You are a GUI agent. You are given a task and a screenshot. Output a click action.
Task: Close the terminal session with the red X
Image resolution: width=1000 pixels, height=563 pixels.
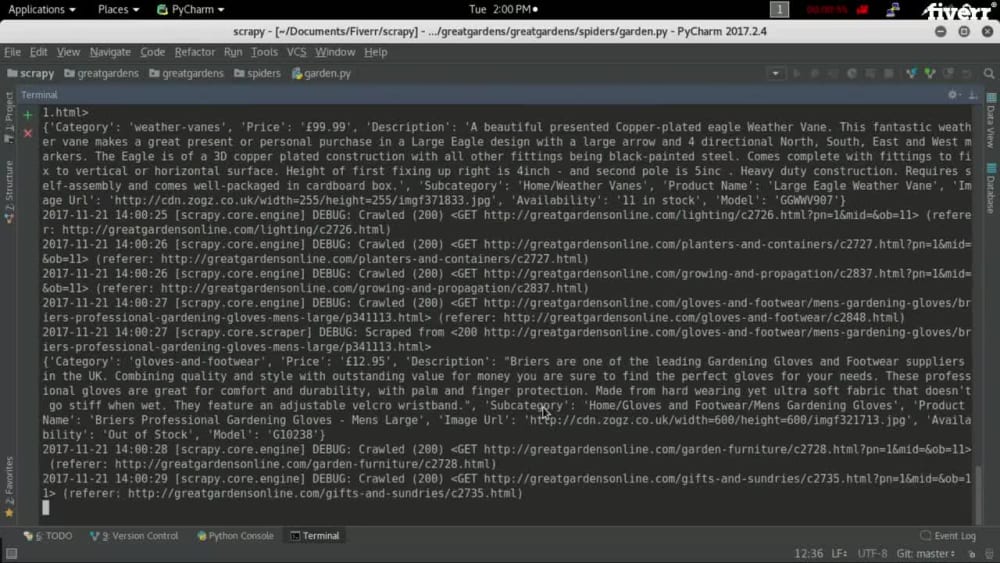[x=27, y=133]
